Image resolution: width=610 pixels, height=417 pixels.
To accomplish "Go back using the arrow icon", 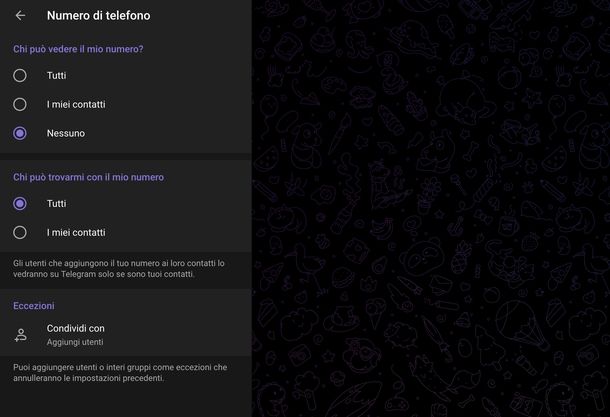I will 20,15.
